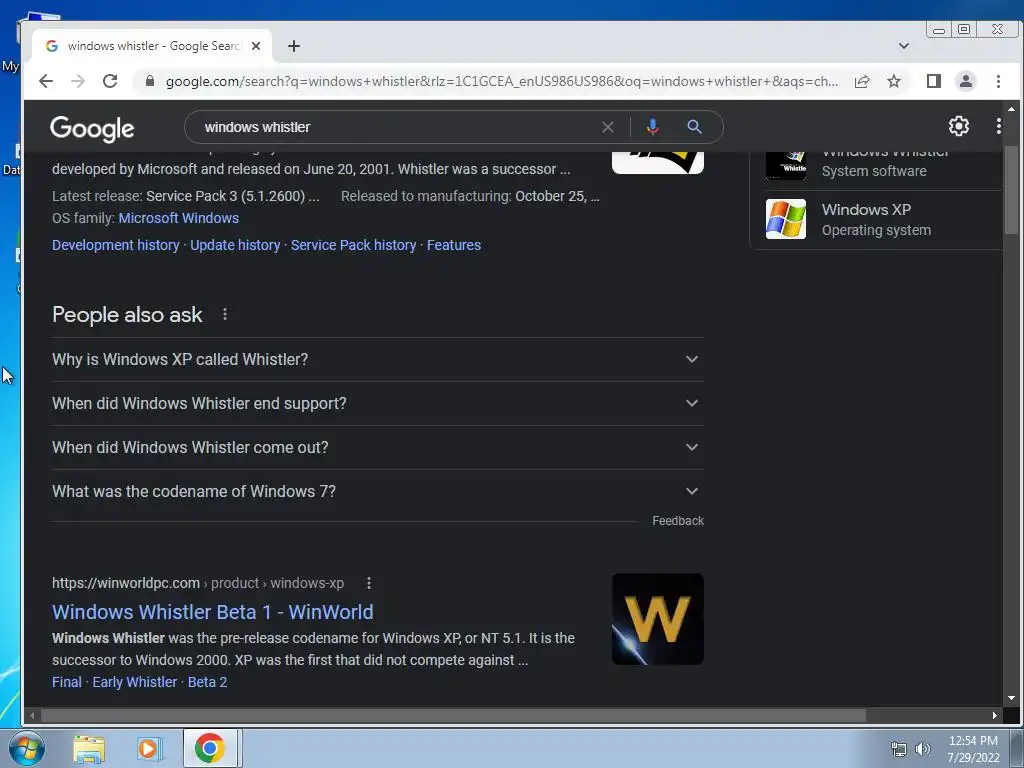Clear the search box text
The width and height of the screenshot is (1024, 768).
pos(608,127)
